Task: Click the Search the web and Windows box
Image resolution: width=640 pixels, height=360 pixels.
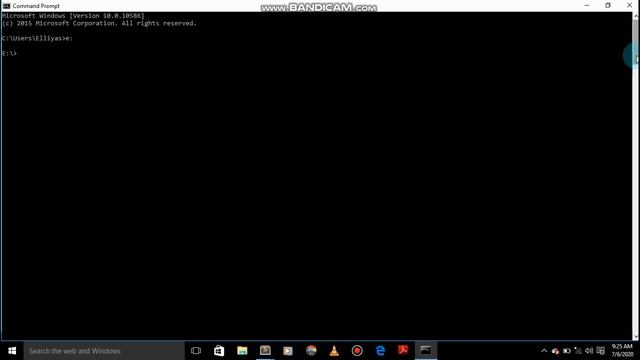Action: [104, 351]
